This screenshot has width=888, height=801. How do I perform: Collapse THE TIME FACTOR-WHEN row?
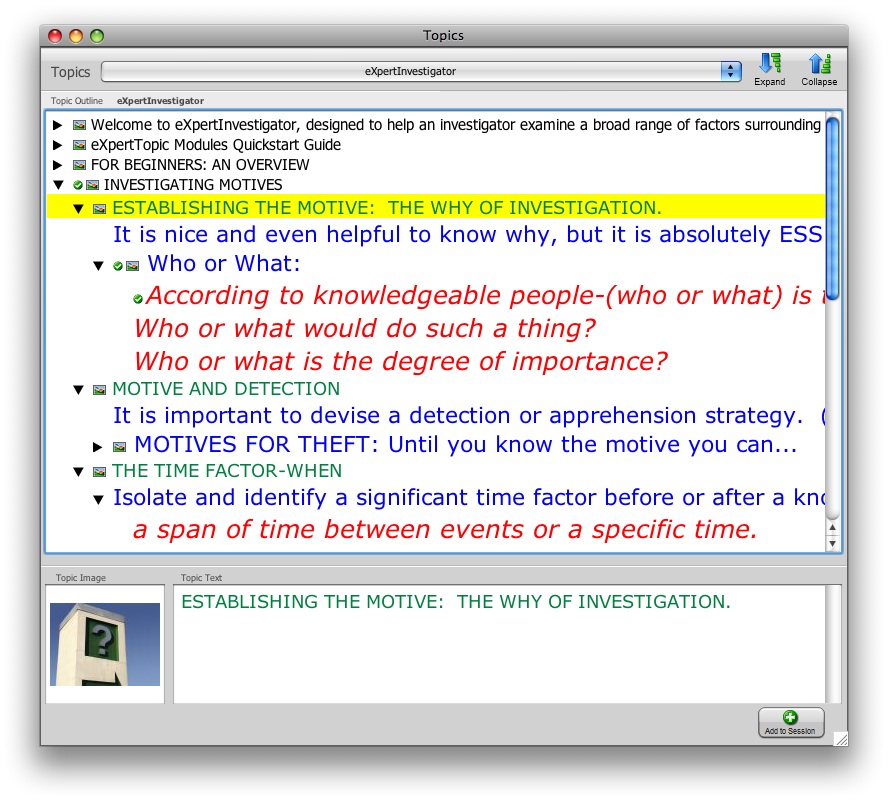click(79, 472)
